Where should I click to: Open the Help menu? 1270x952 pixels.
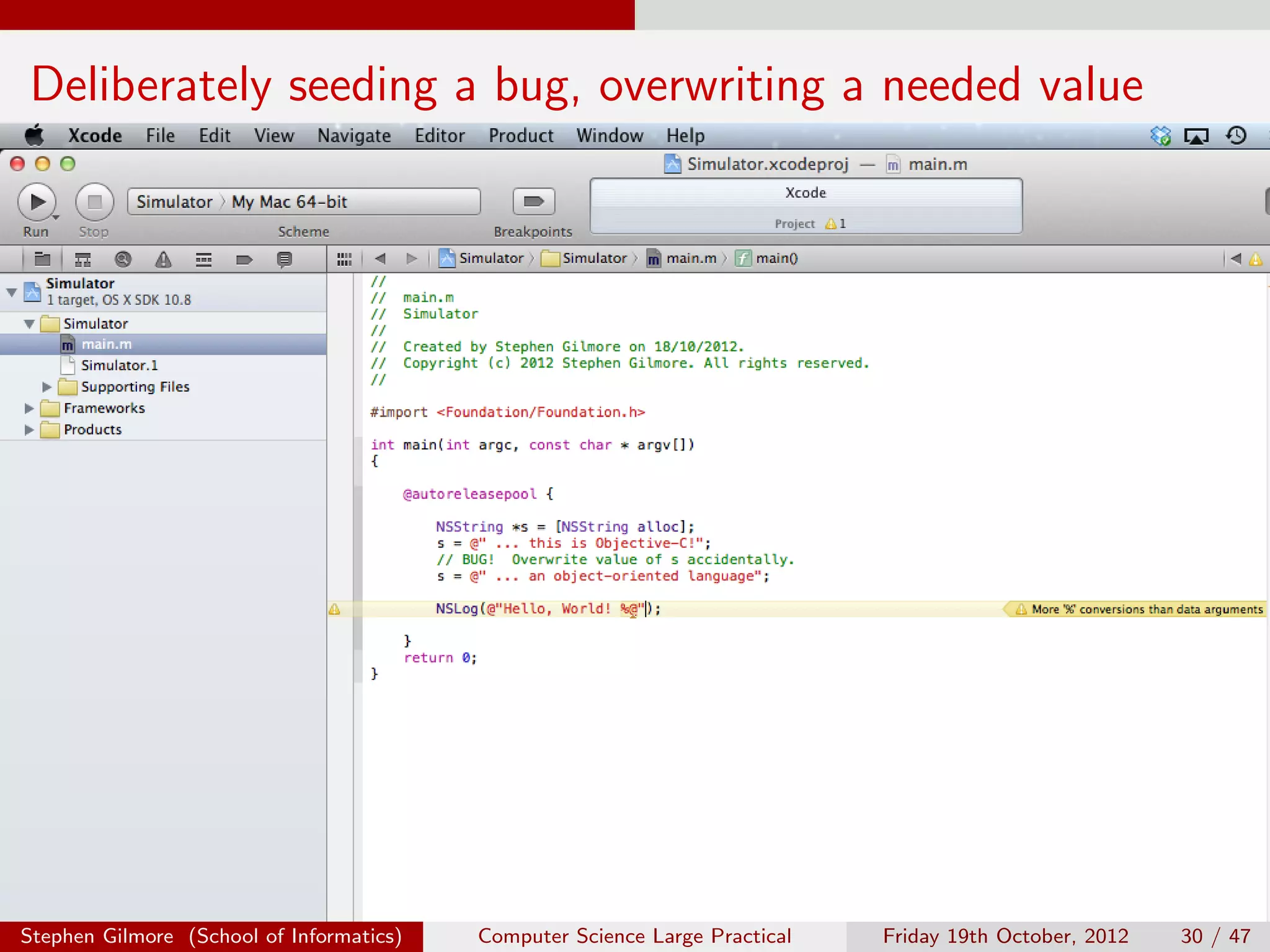685,135
